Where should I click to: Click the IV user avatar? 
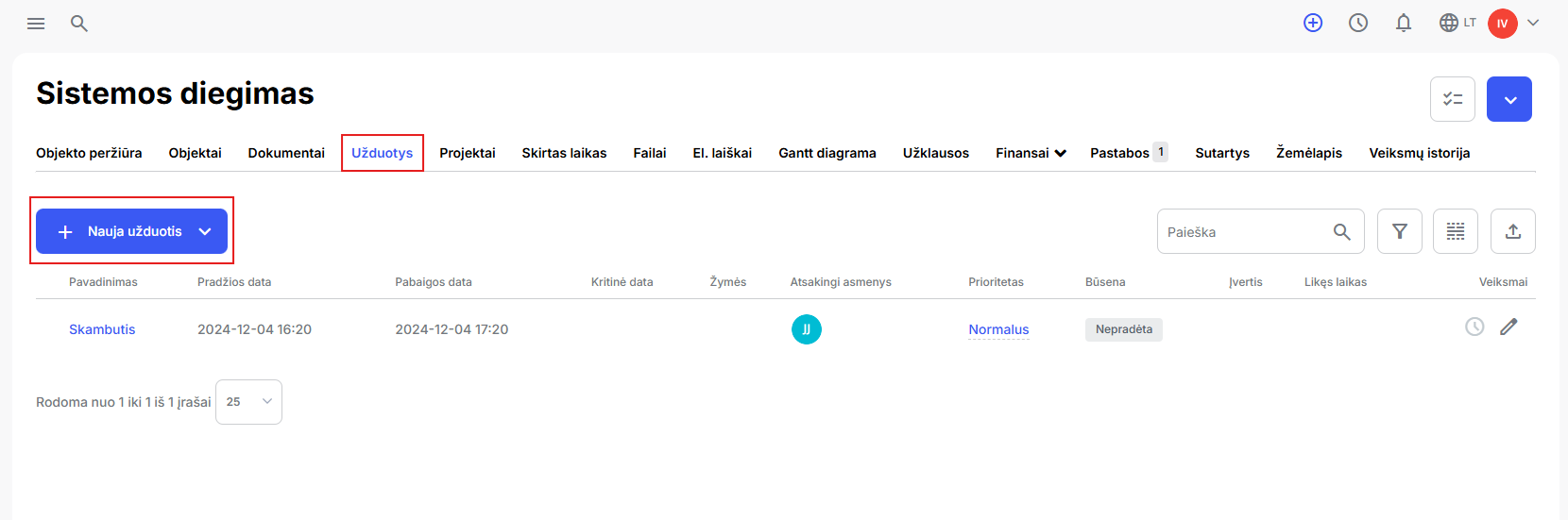(1502, 24)
